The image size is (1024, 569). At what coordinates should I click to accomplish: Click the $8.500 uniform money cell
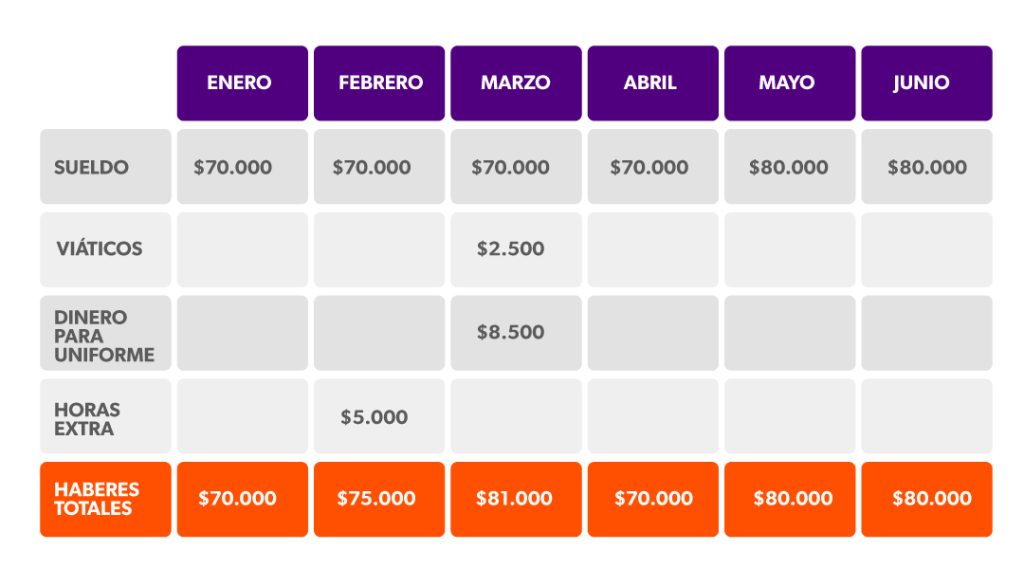(516, 333)
